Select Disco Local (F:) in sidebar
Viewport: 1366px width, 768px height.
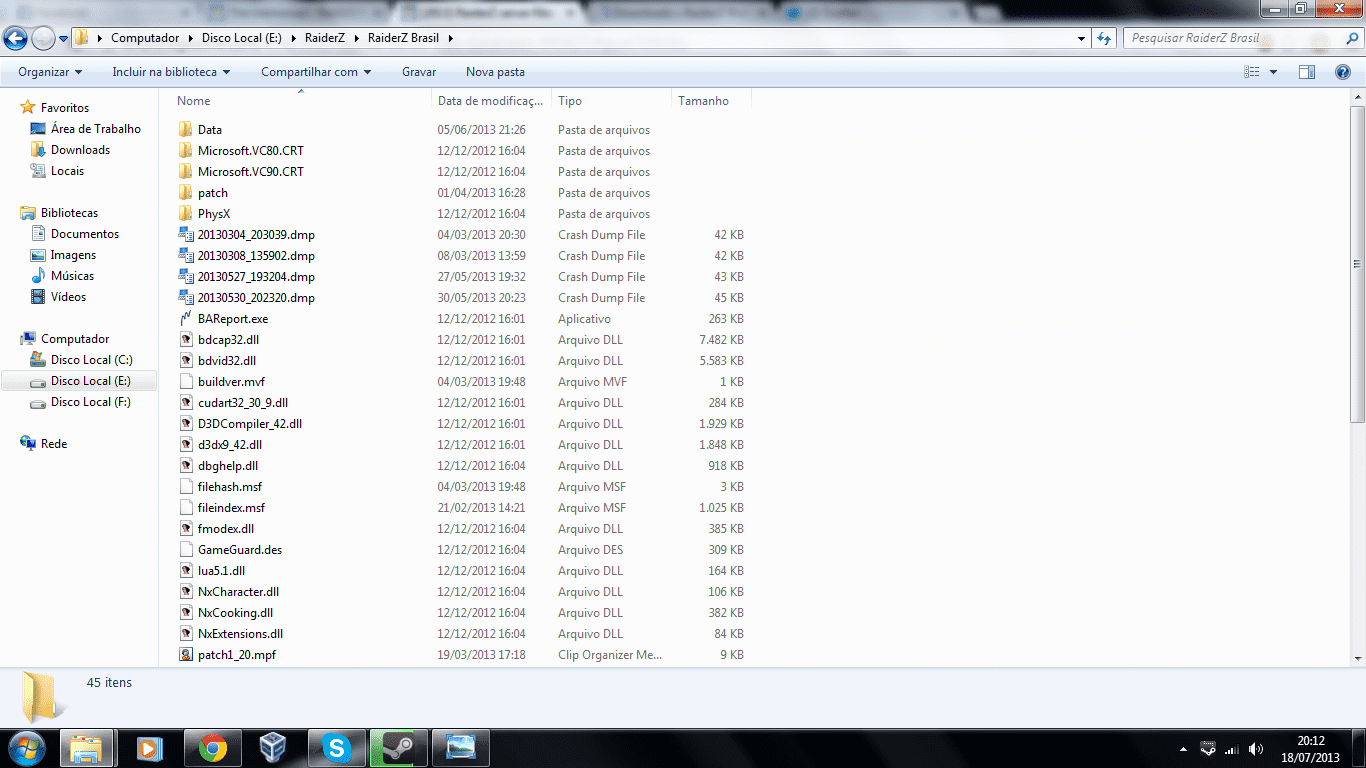point(90,402)
